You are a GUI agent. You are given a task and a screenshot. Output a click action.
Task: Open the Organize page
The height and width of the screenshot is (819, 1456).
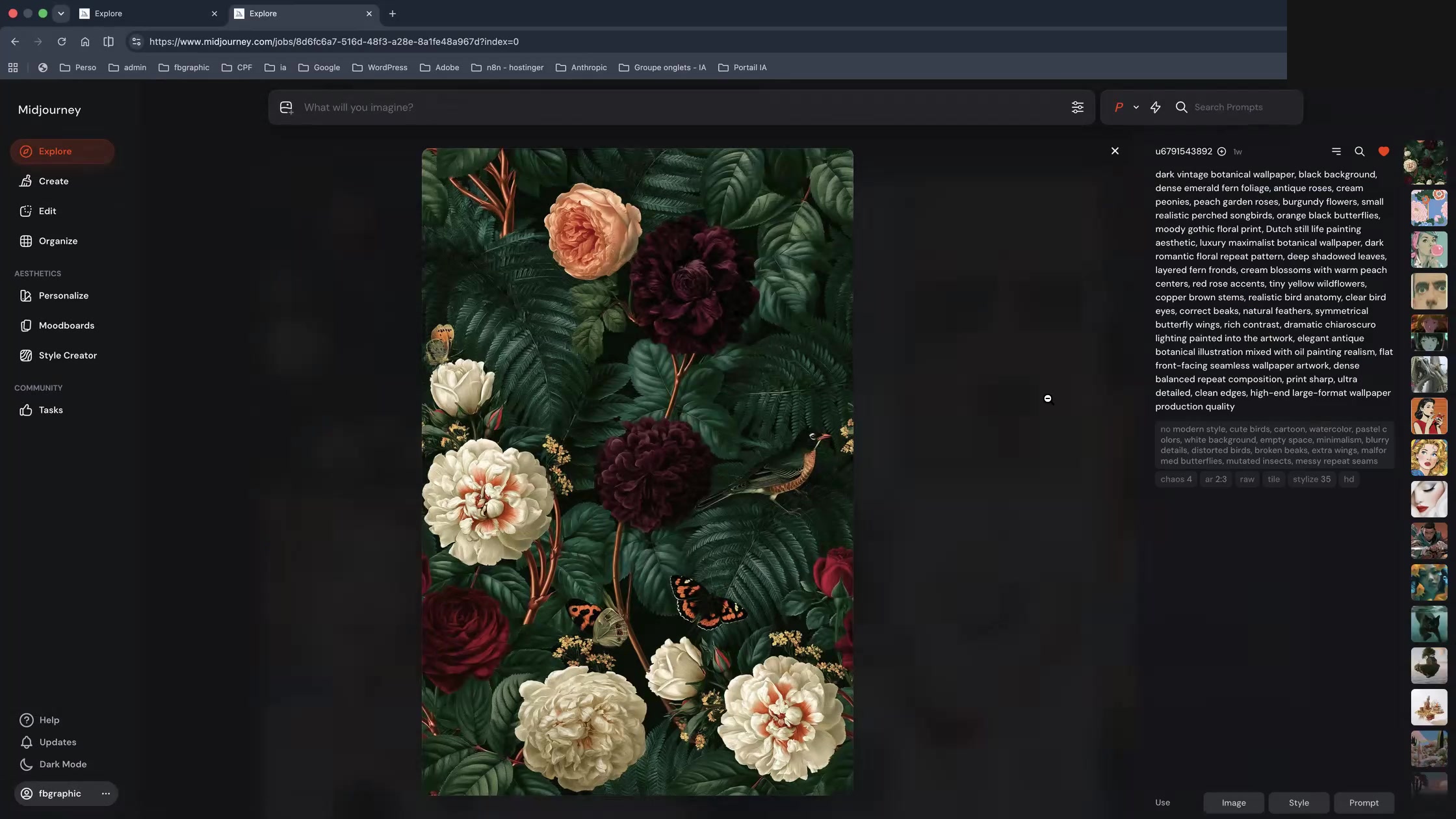(58, 241)
